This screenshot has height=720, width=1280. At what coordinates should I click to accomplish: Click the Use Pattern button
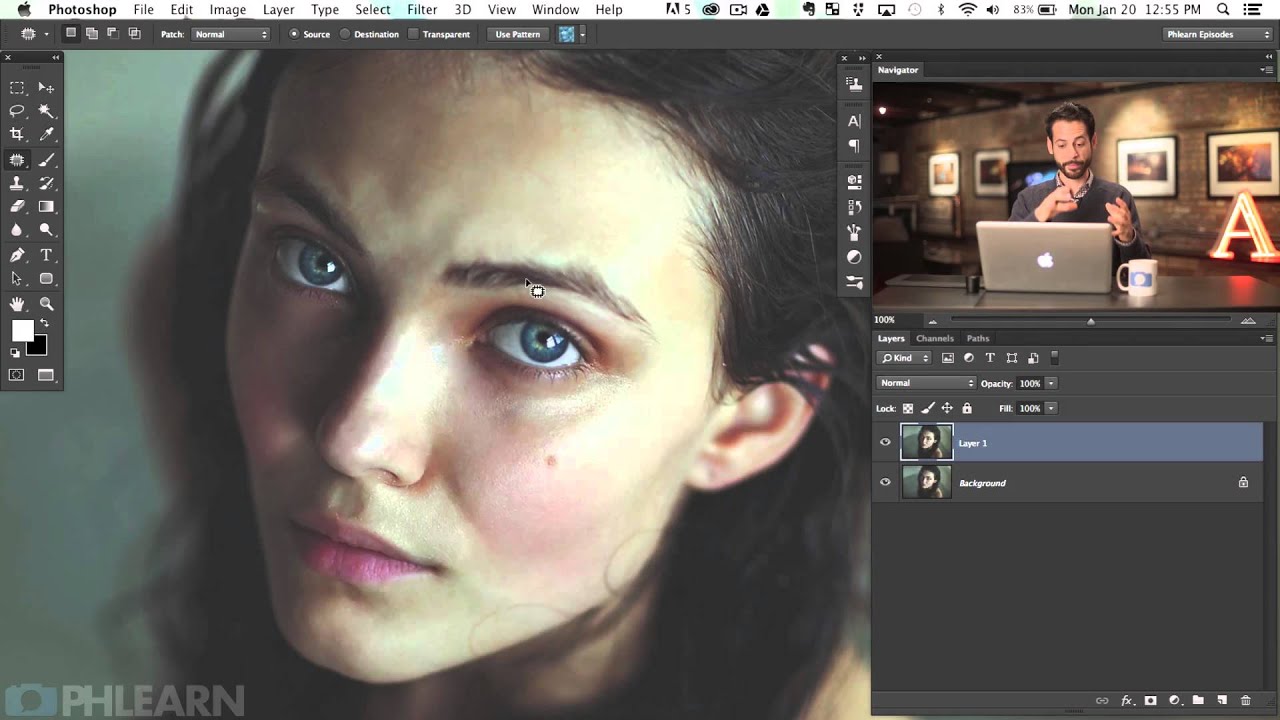coord(518,34)
